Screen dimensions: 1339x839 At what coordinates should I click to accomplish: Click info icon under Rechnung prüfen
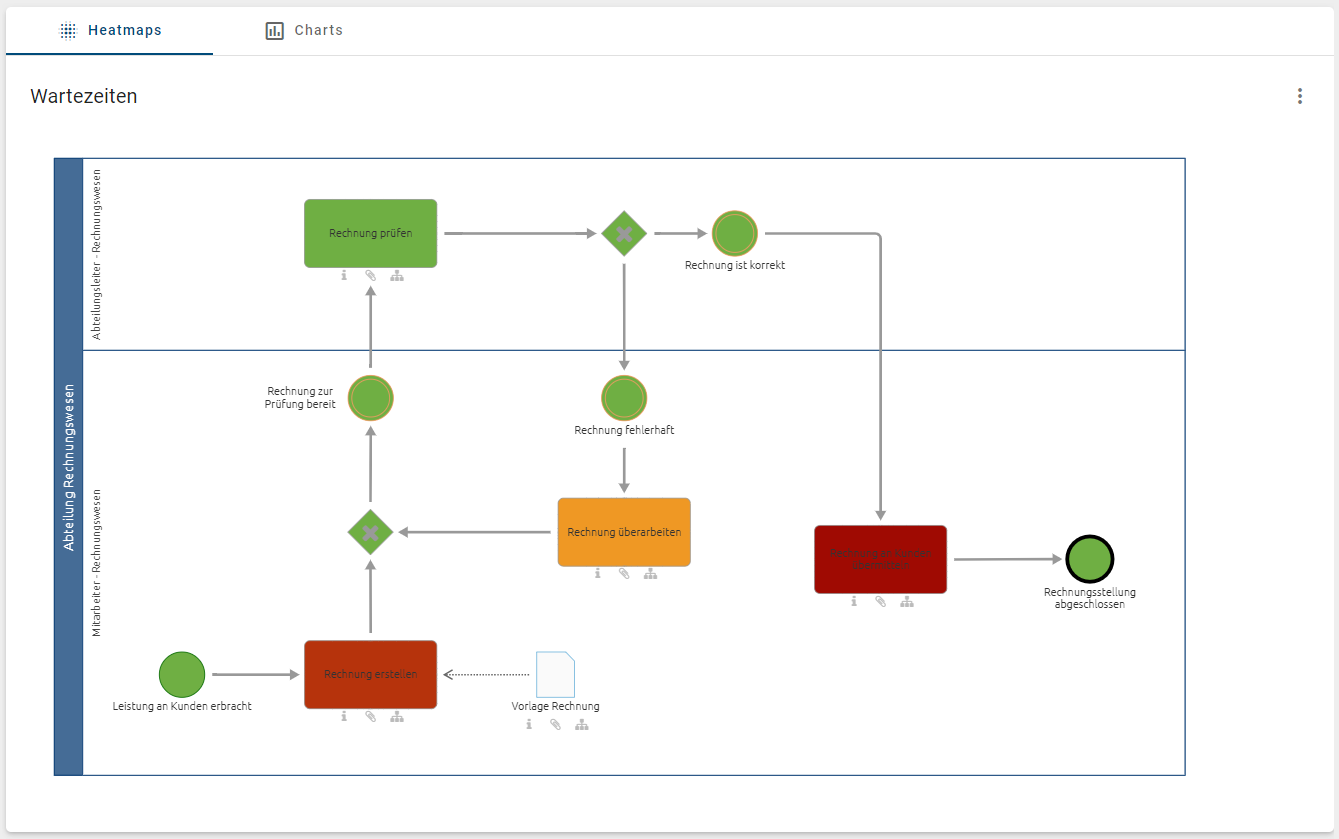coord(344,276)
